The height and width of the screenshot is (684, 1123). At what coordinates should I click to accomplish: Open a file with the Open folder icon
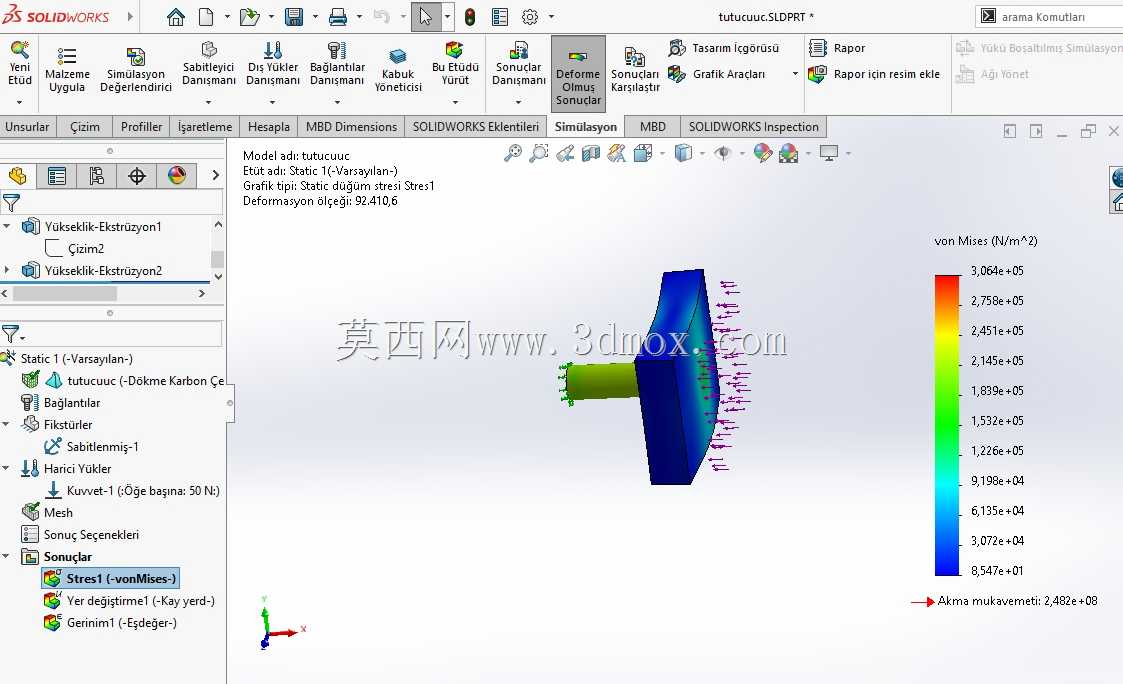tap(249, 17)
